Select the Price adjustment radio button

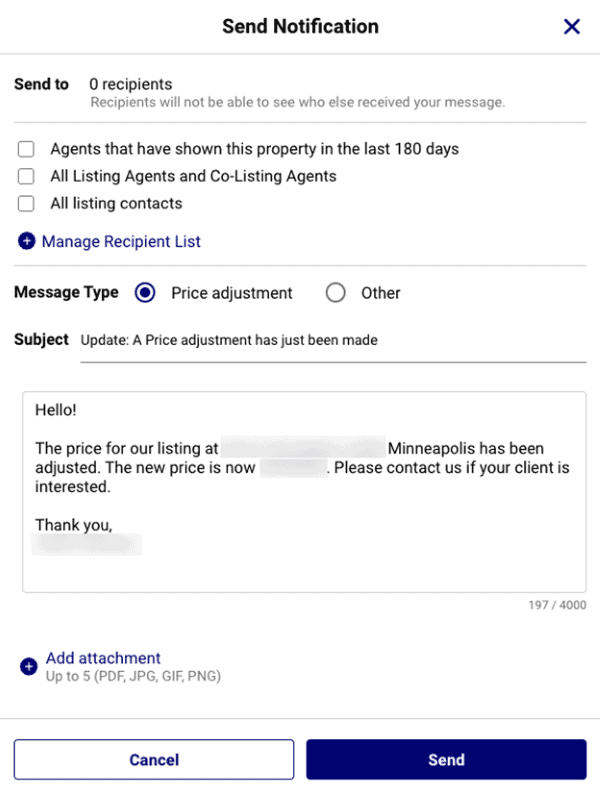tap(145, 293)
